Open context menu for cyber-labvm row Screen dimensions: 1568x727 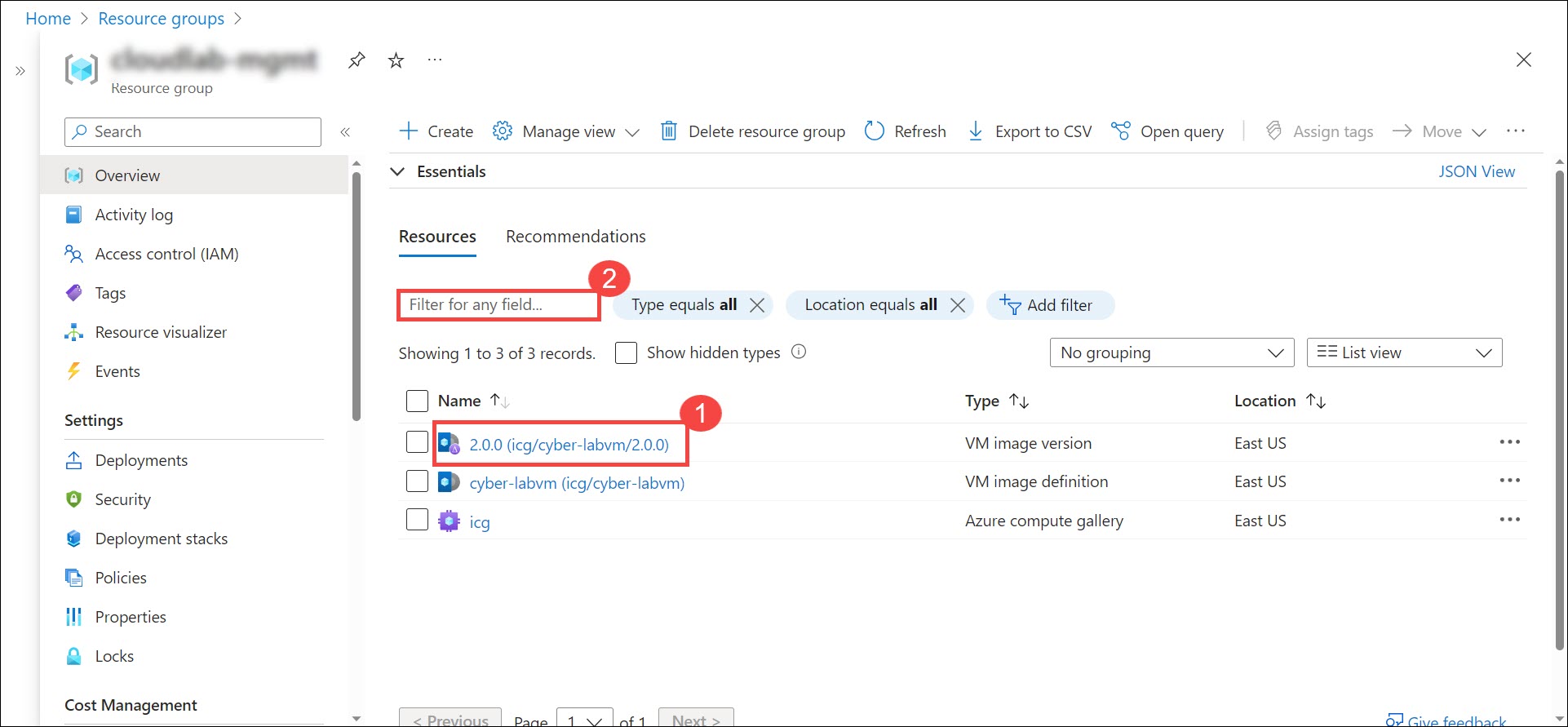pyautogui.click(x=1509, y=481)
